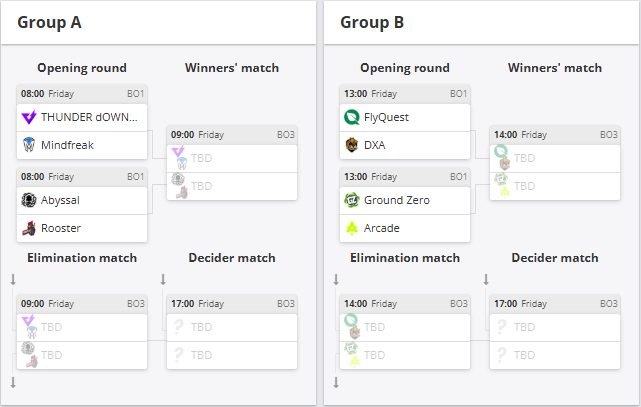Open the Group B heading
Image resolution: width=641 pixels, height=407 pixels.
372,22
